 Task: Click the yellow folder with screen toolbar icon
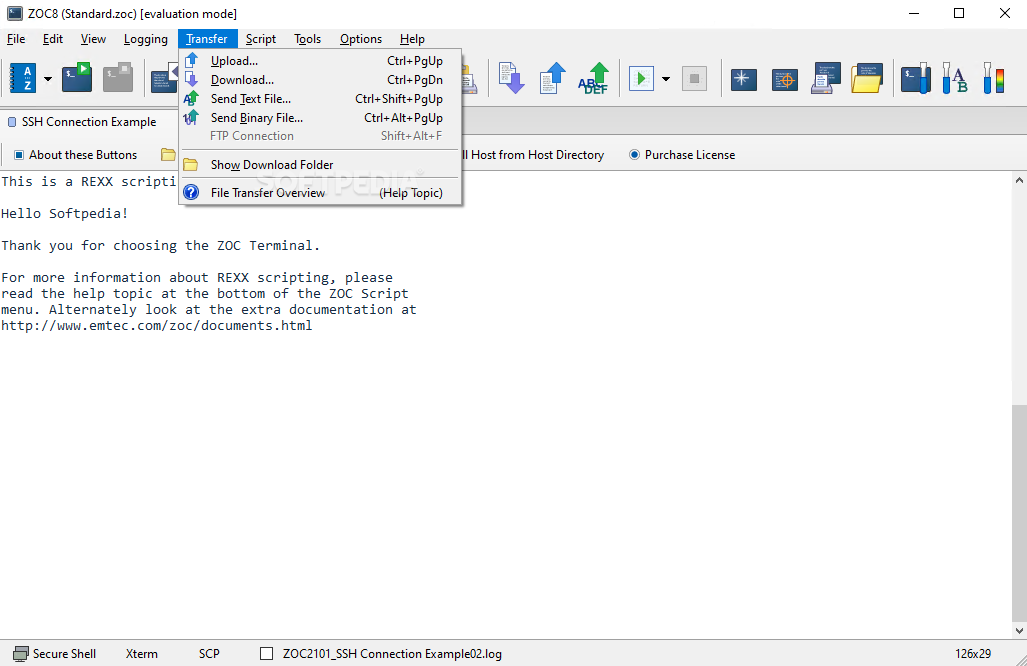click(867, 79)
